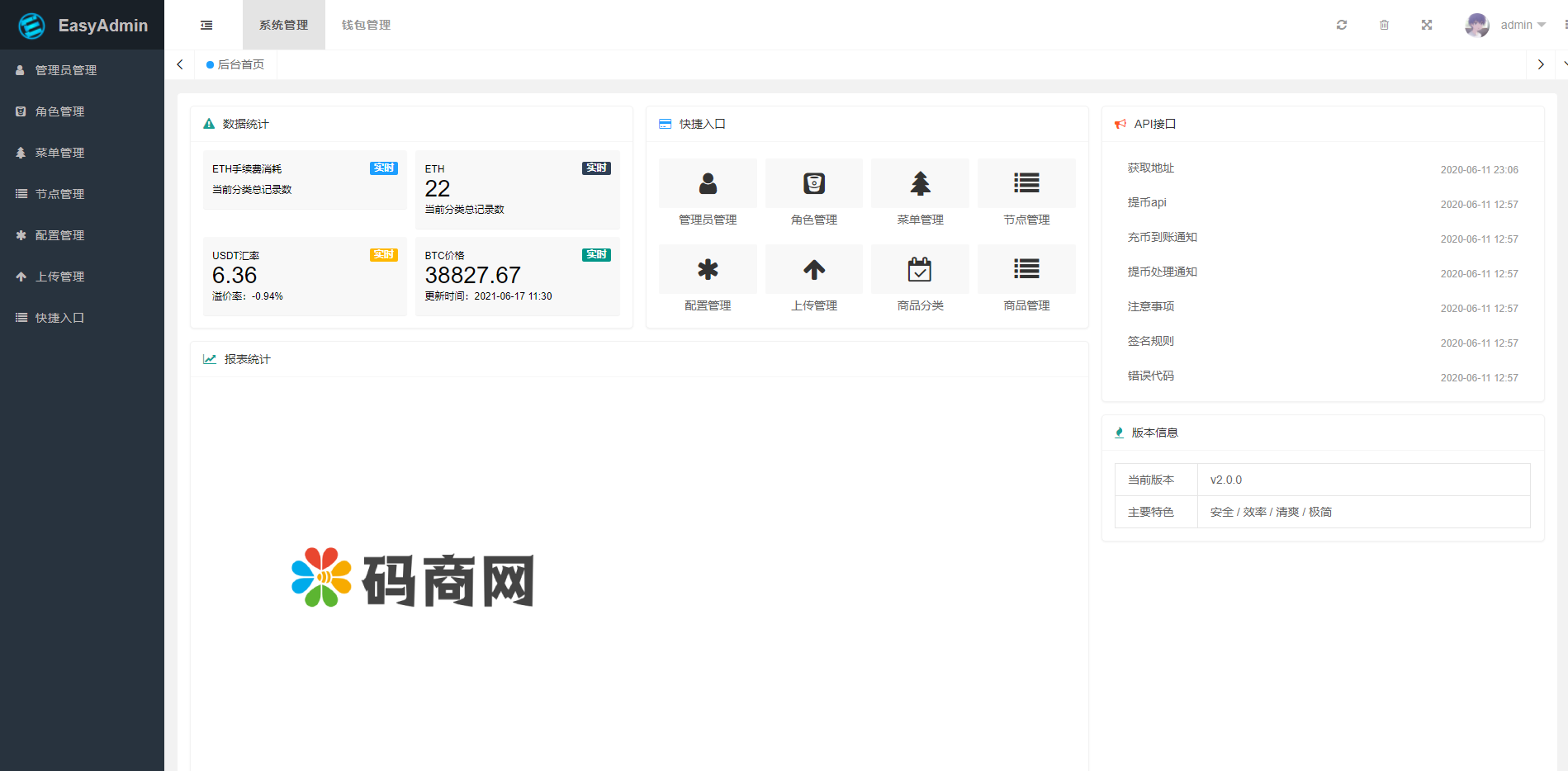Switch to the 钱包管理 top tab
Image resolution: width=1568 pixels, height=771 pixels.
tap(366, 25)
